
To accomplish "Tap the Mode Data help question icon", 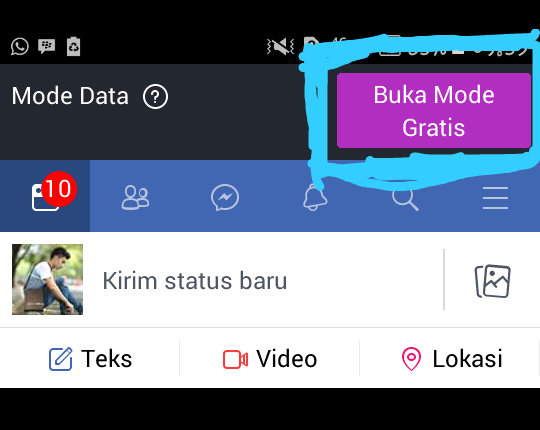I will tap(155, 96).
